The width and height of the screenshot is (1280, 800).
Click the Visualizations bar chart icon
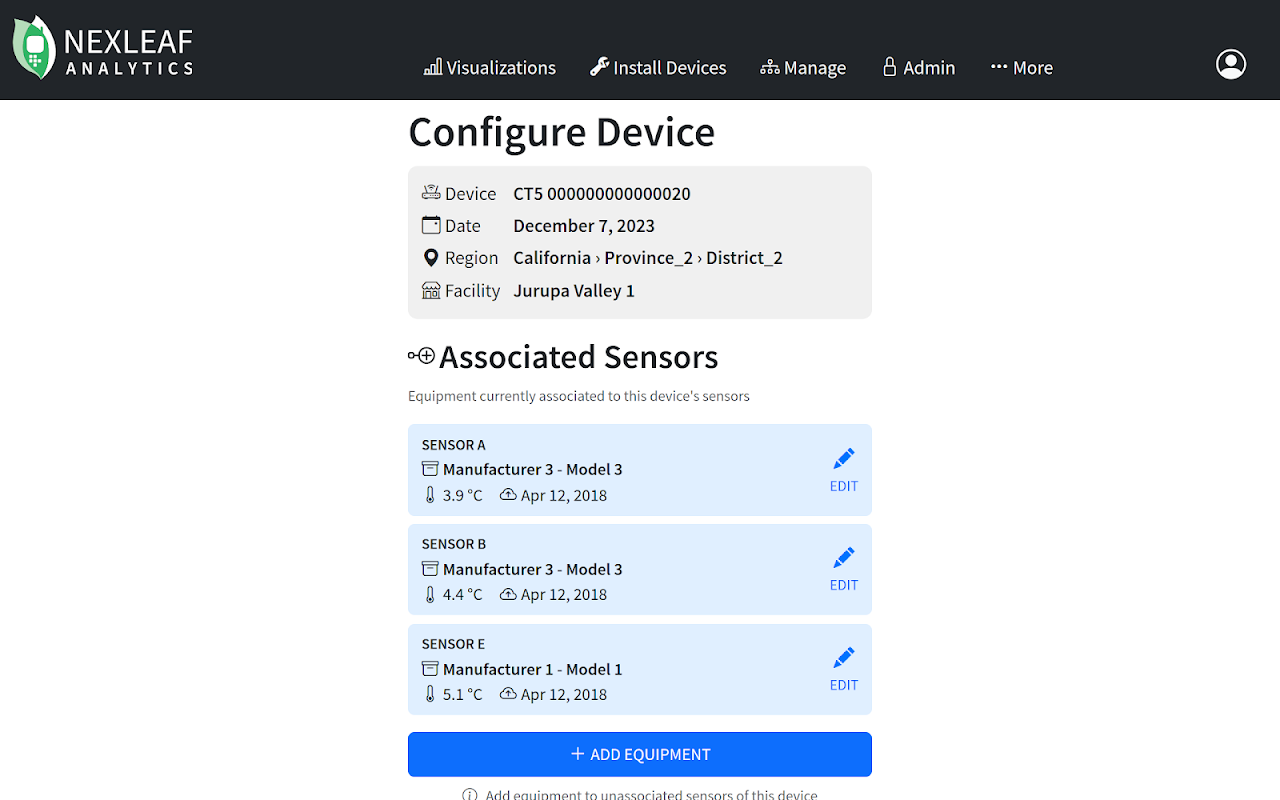(x=433, y=67)
